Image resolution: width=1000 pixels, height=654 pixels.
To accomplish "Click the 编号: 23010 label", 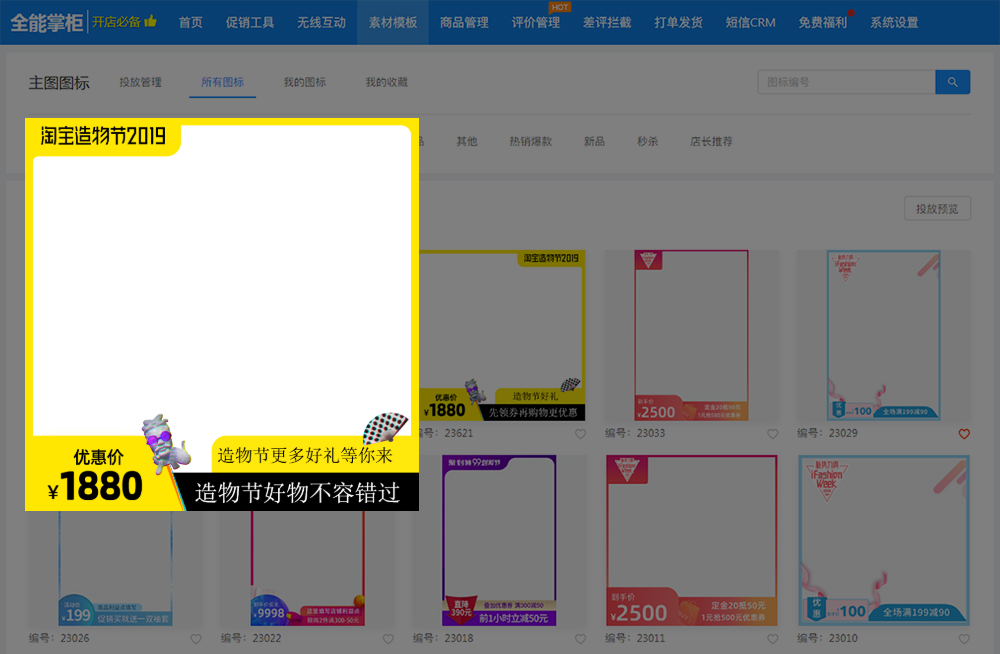I will pyautogui.click(x=827, y=638).
